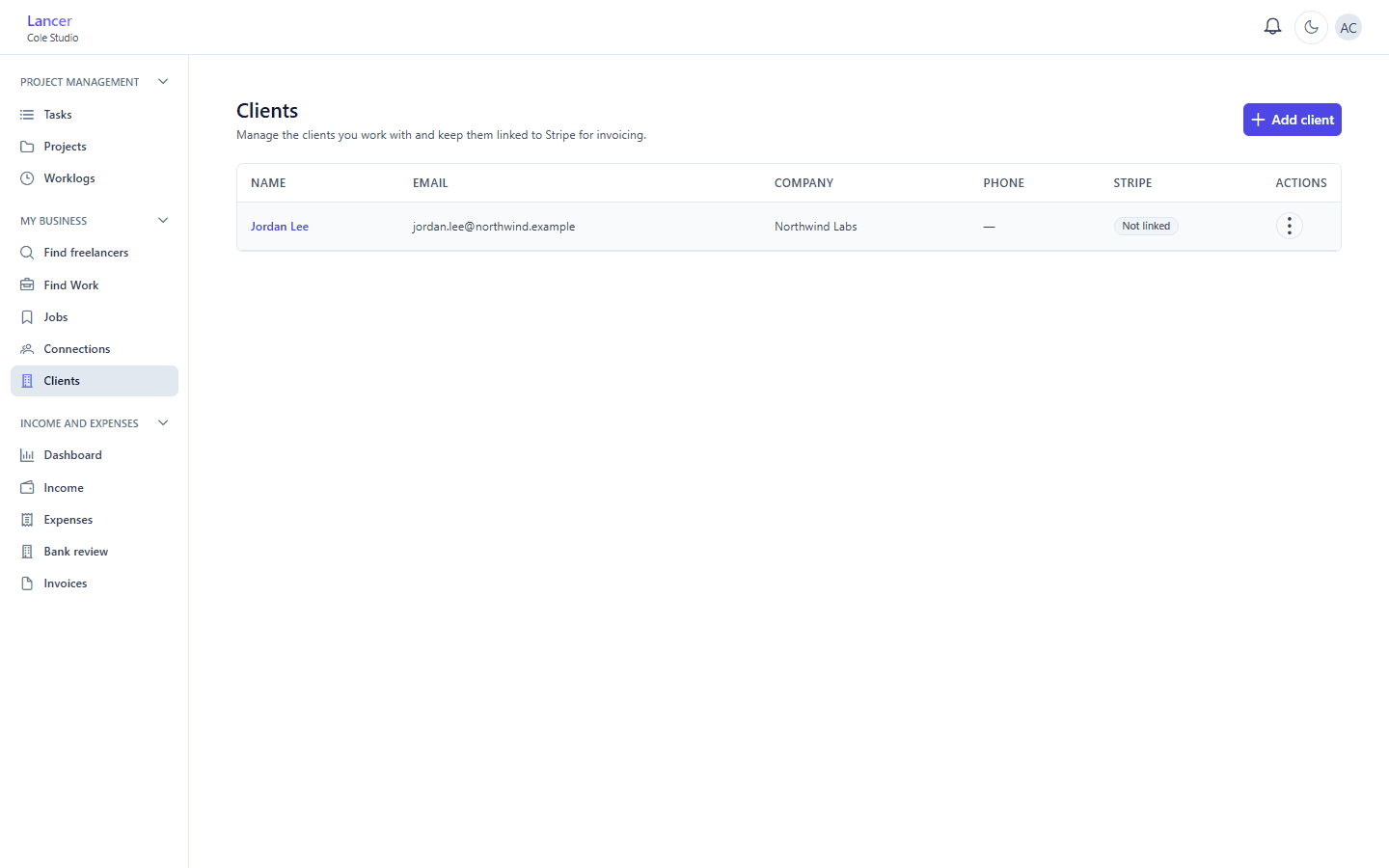Click the Bank review building icon

27,552
